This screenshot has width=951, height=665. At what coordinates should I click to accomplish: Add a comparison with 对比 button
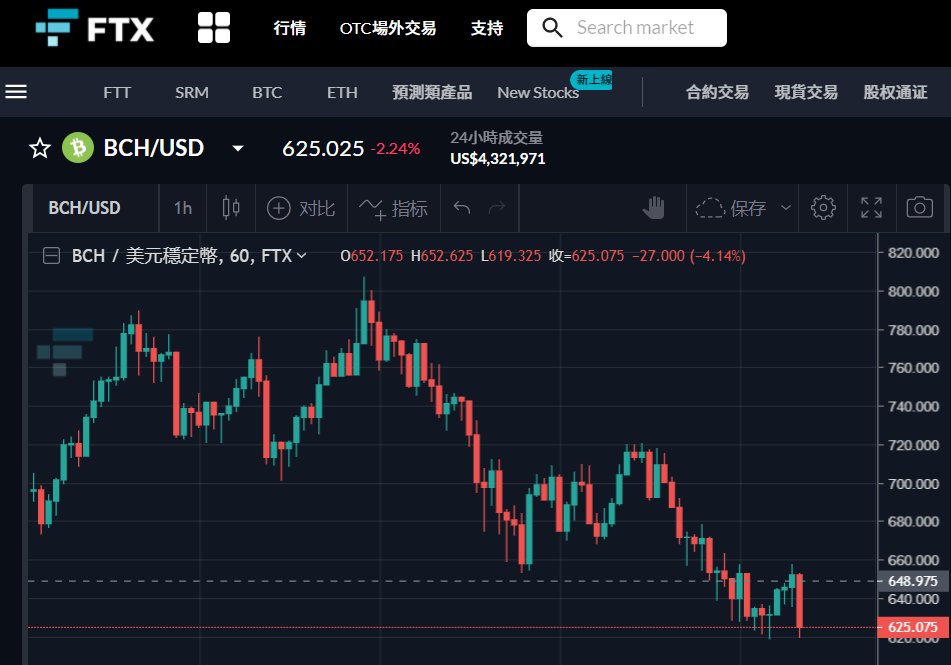pos(301,208)
